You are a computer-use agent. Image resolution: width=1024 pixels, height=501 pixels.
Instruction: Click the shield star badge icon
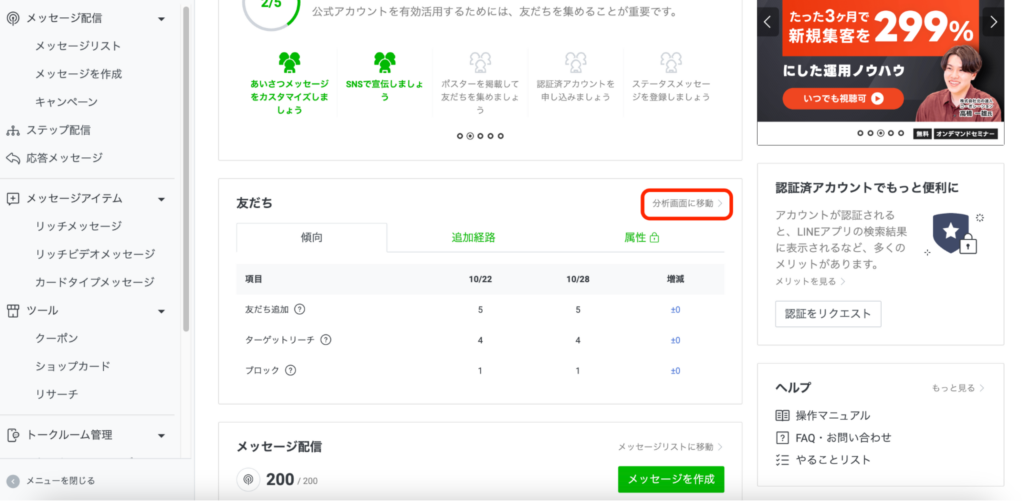click(x=954, y=234)
